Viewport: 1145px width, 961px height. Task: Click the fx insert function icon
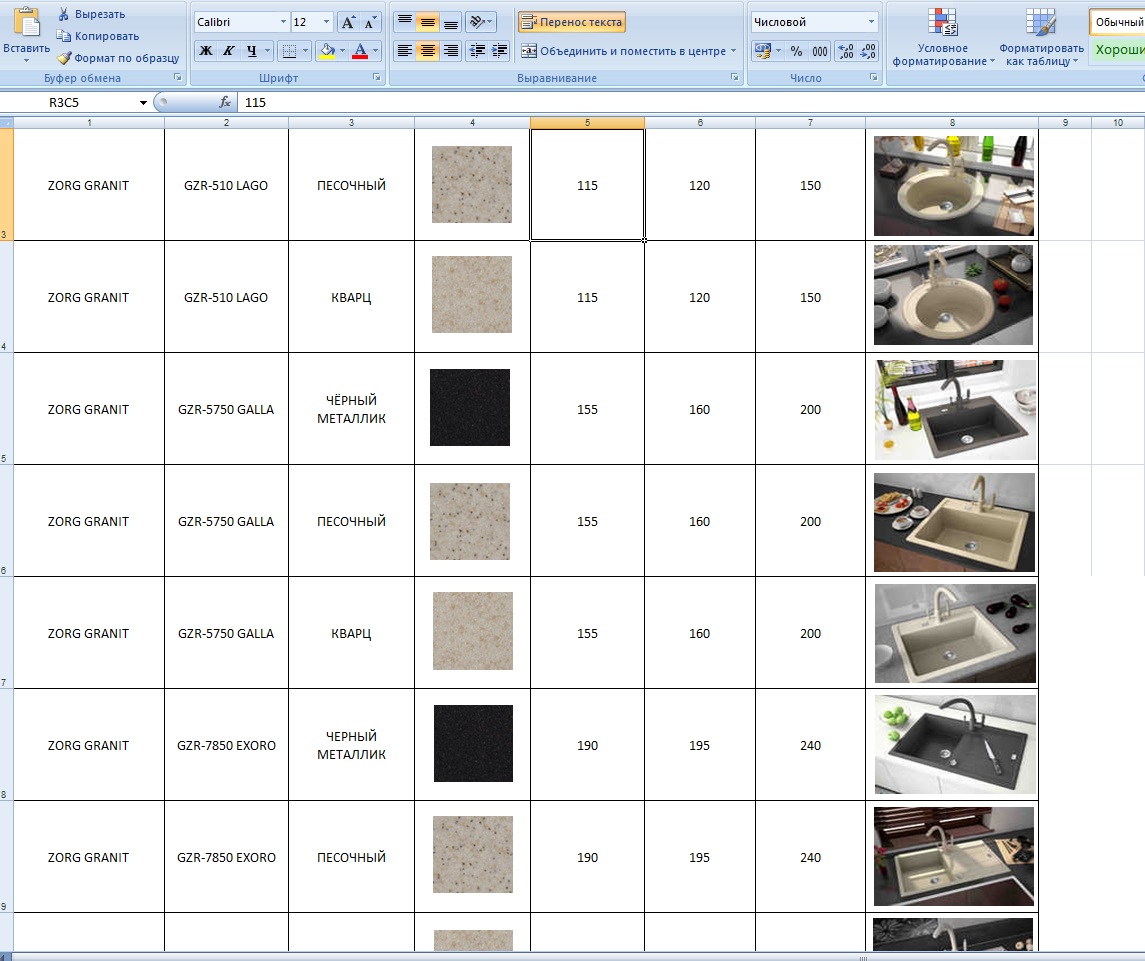pyautogui.click(x=225, y=102)
